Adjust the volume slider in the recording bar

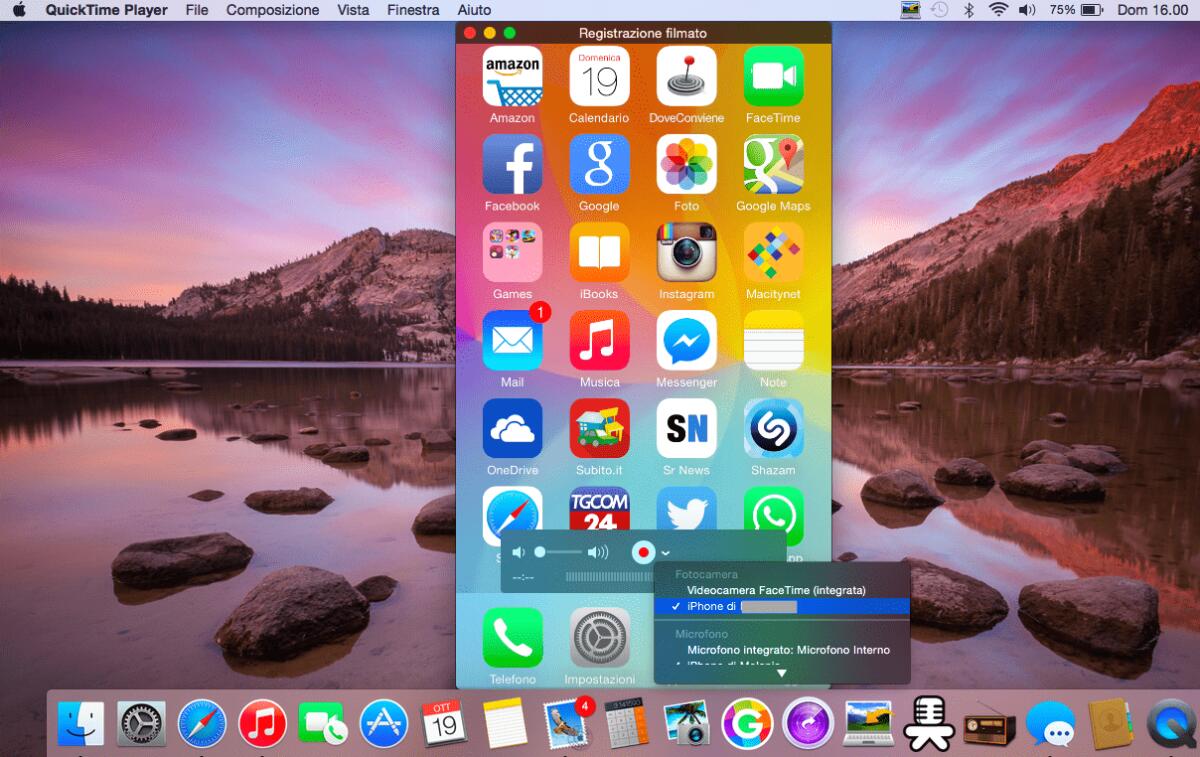click(x=560, y=550)
